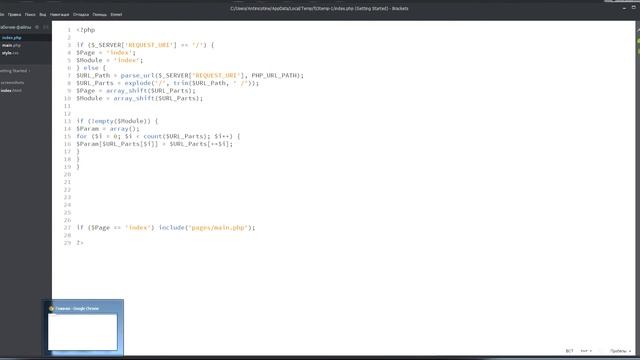Click '$Param[$URL_Parts[$i]]' on line 16
The height and width of the screenshot is (360, 640).
coord(117,144)
